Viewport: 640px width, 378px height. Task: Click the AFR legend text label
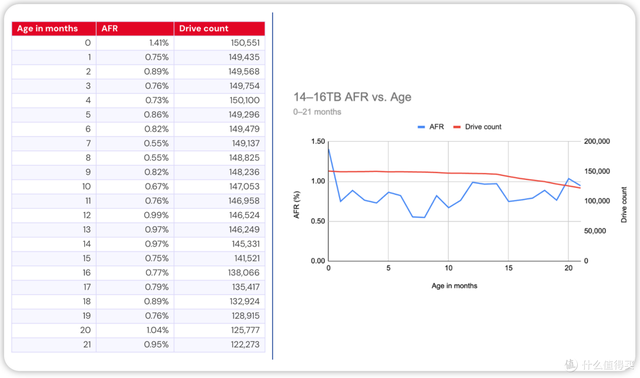point(436,127)
